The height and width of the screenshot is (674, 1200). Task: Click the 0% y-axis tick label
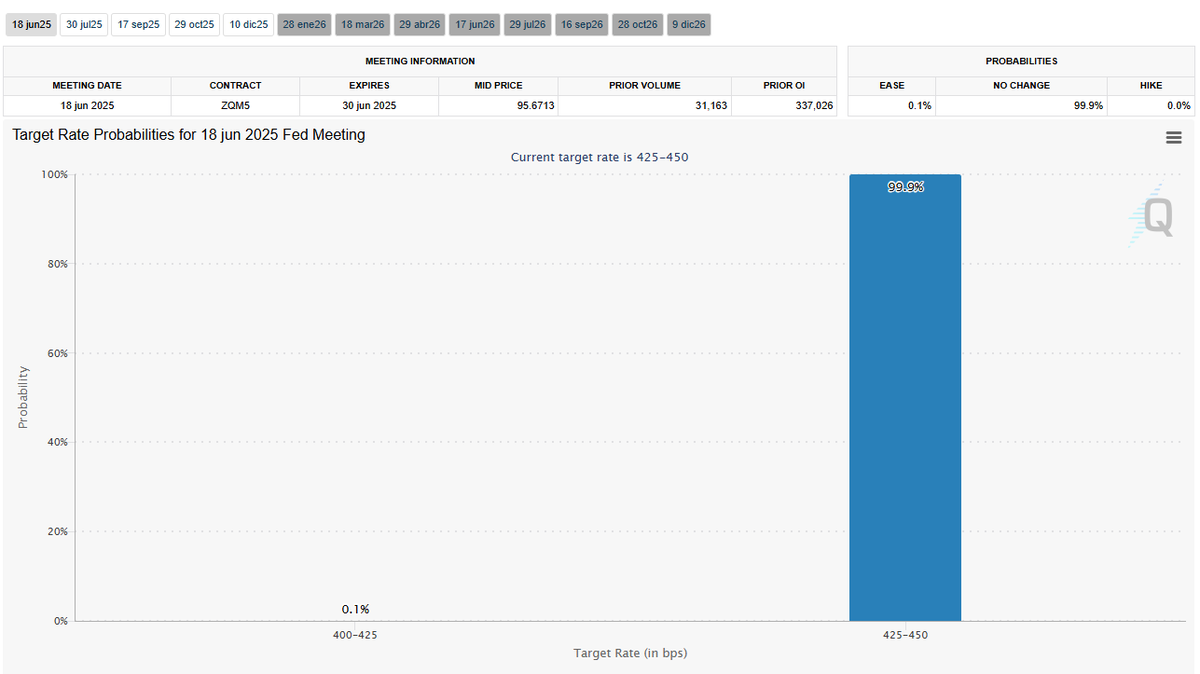coord(61,621)
